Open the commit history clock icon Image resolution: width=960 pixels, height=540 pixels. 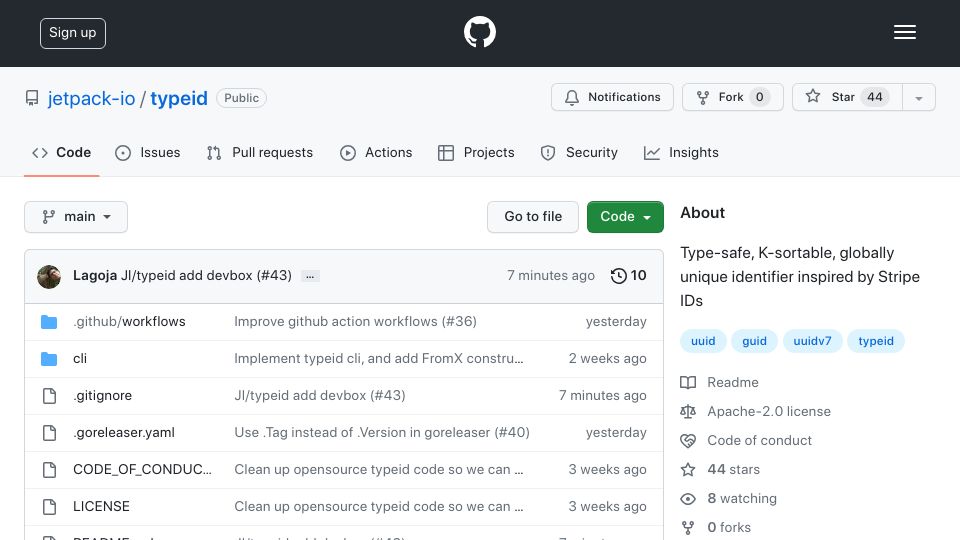[x=618, y=276]
